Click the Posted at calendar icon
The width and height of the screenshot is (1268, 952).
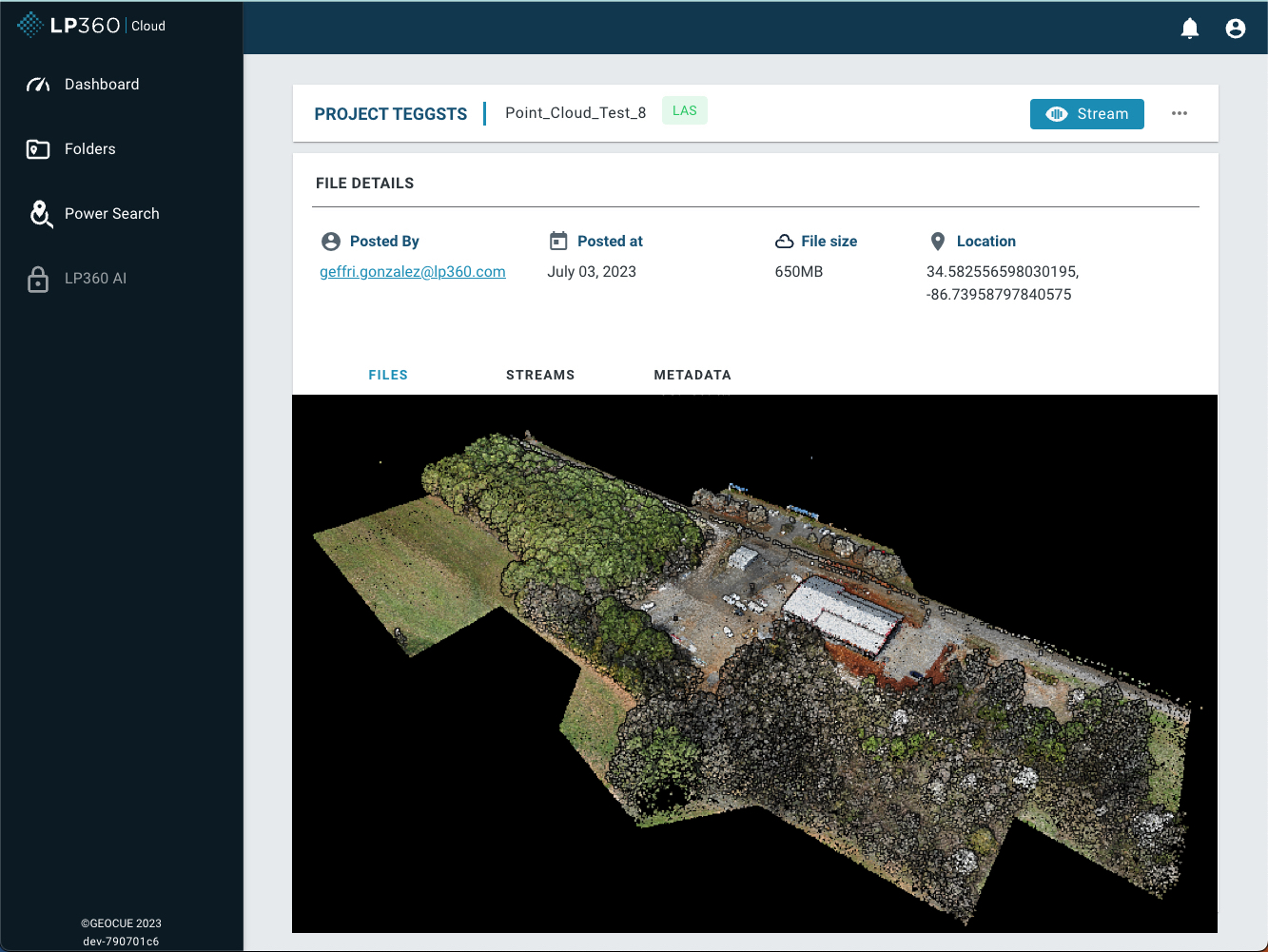click(558, 242)
